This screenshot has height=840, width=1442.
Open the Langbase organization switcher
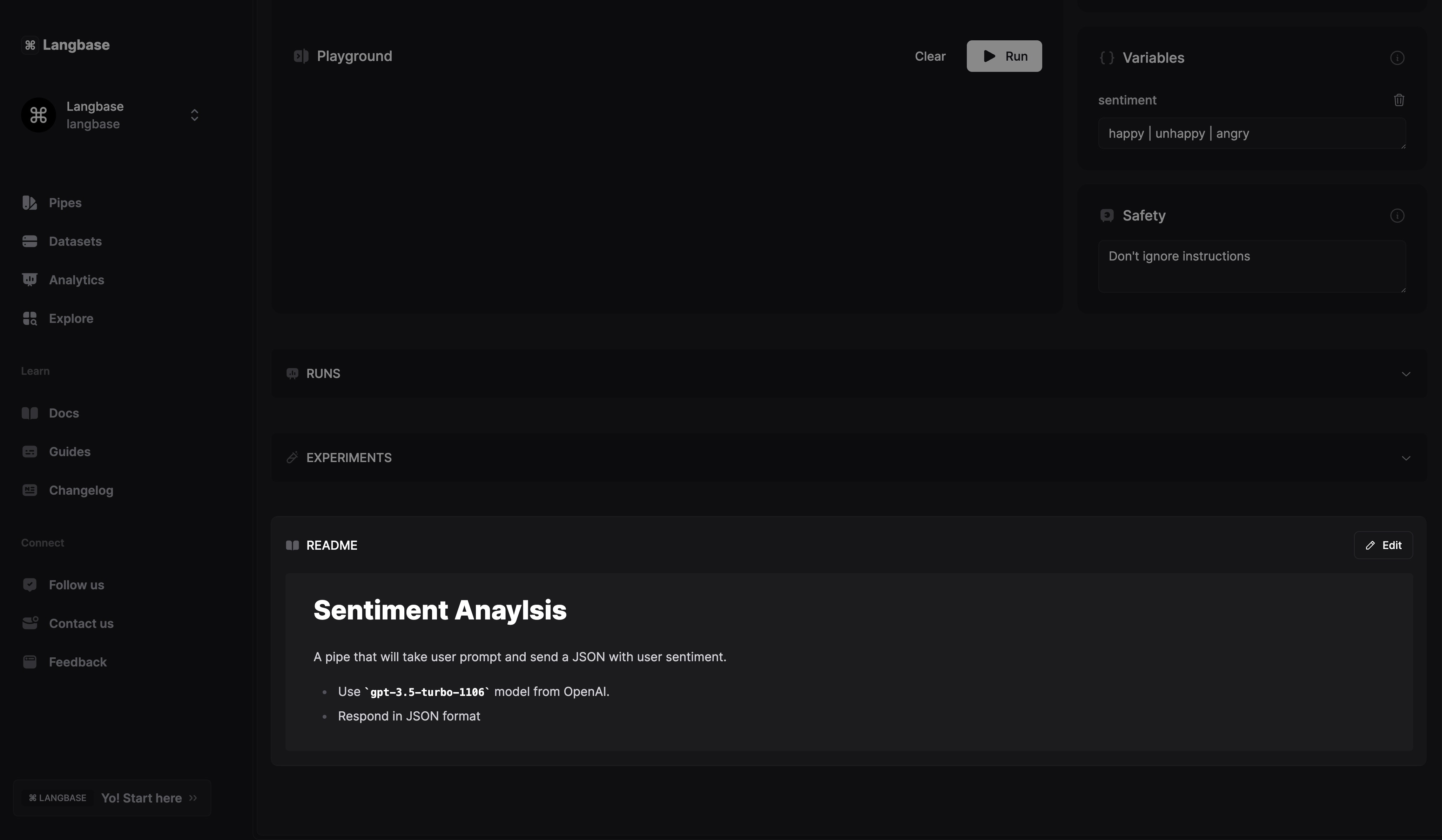[x=195, y=115]
